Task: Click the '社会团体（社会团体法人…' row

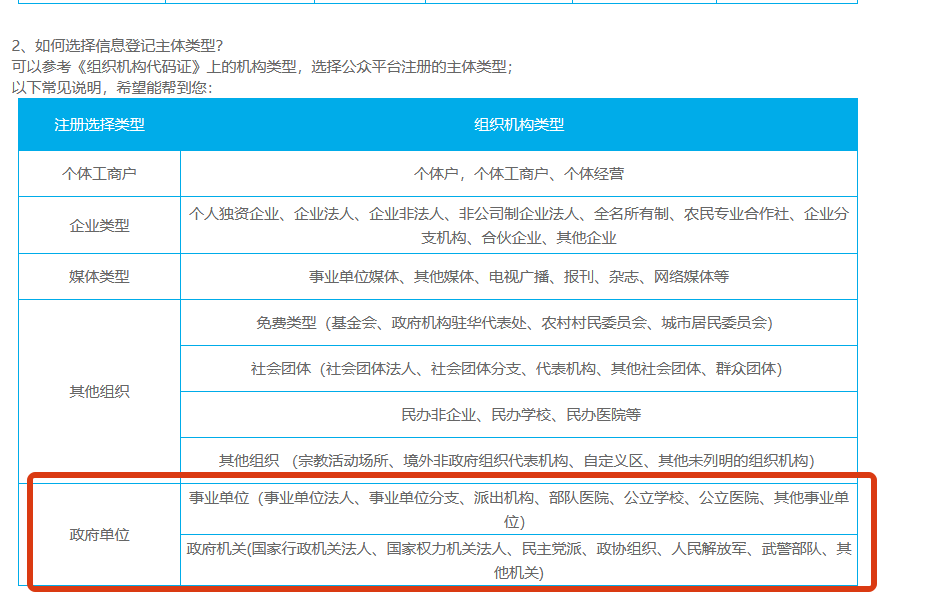Action: [519, 369]
